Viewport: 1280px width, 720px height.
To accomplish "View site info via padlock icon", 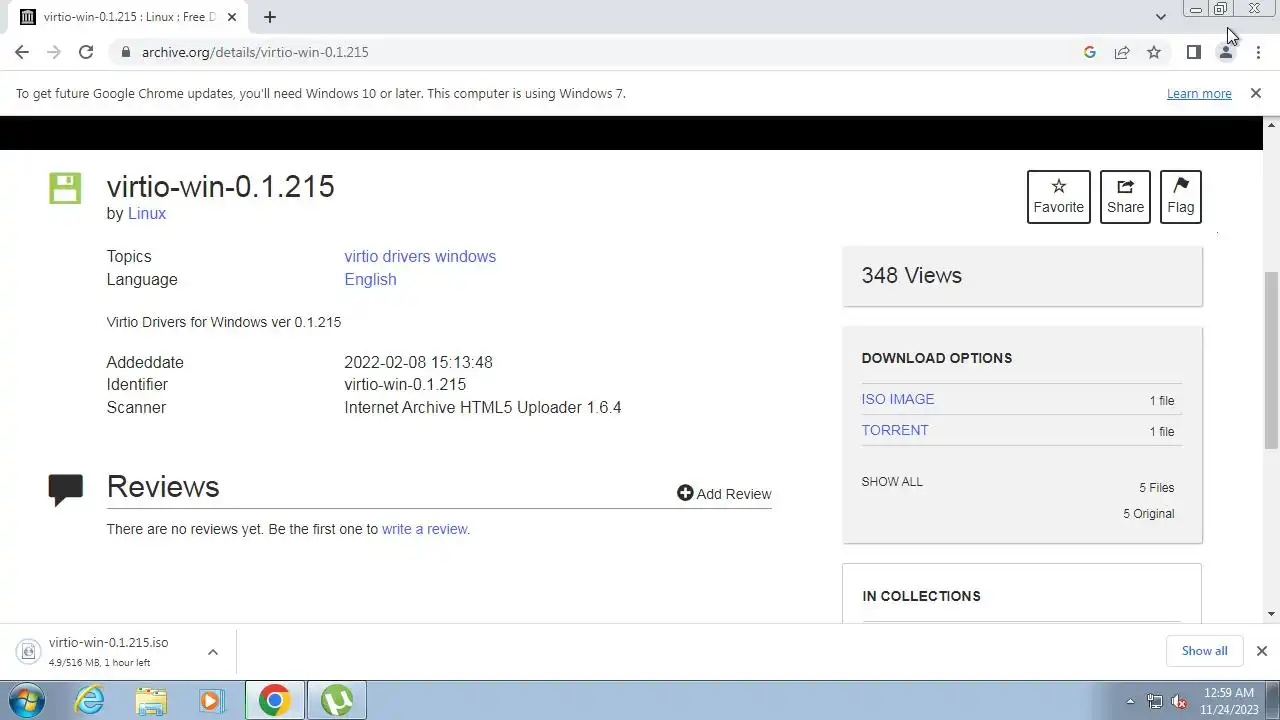I will pyautogui.click(x=125, y=52).
